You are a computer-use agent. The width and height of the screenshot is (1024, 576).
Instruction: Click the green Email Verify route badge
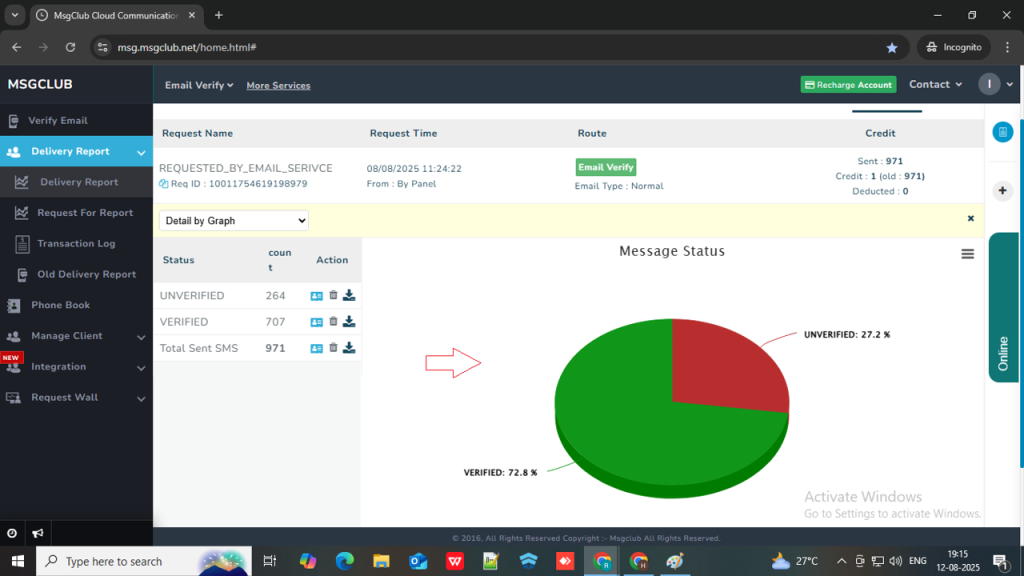605,167
